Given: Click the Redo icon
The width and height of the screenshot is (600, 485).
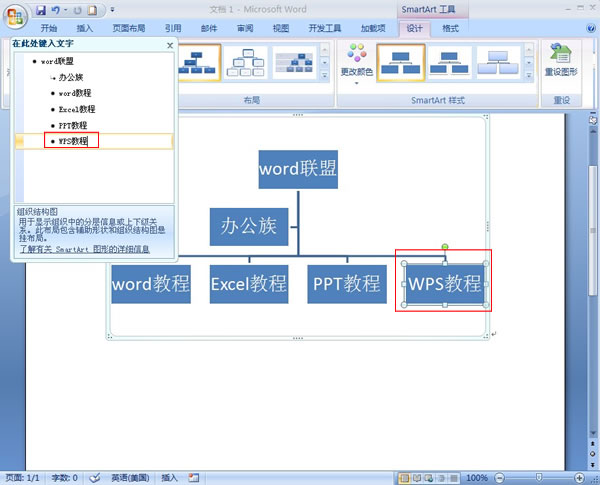Looking at the screenshot, I should pyautogui.click(x=78, y=10).
